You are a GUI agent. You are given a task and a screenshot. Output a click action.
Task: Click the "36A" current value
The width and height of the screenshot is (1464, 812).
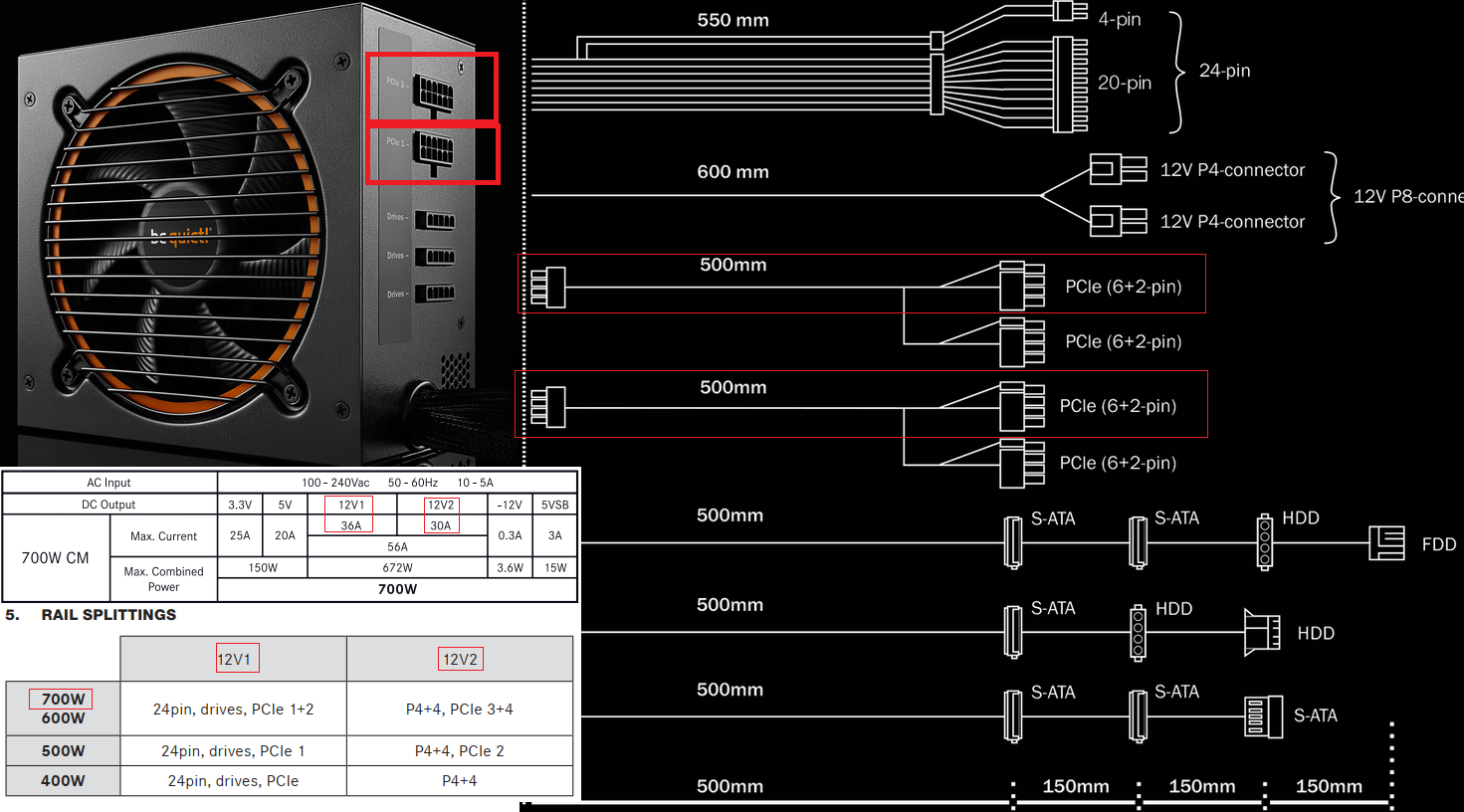[x=351, y=525]
